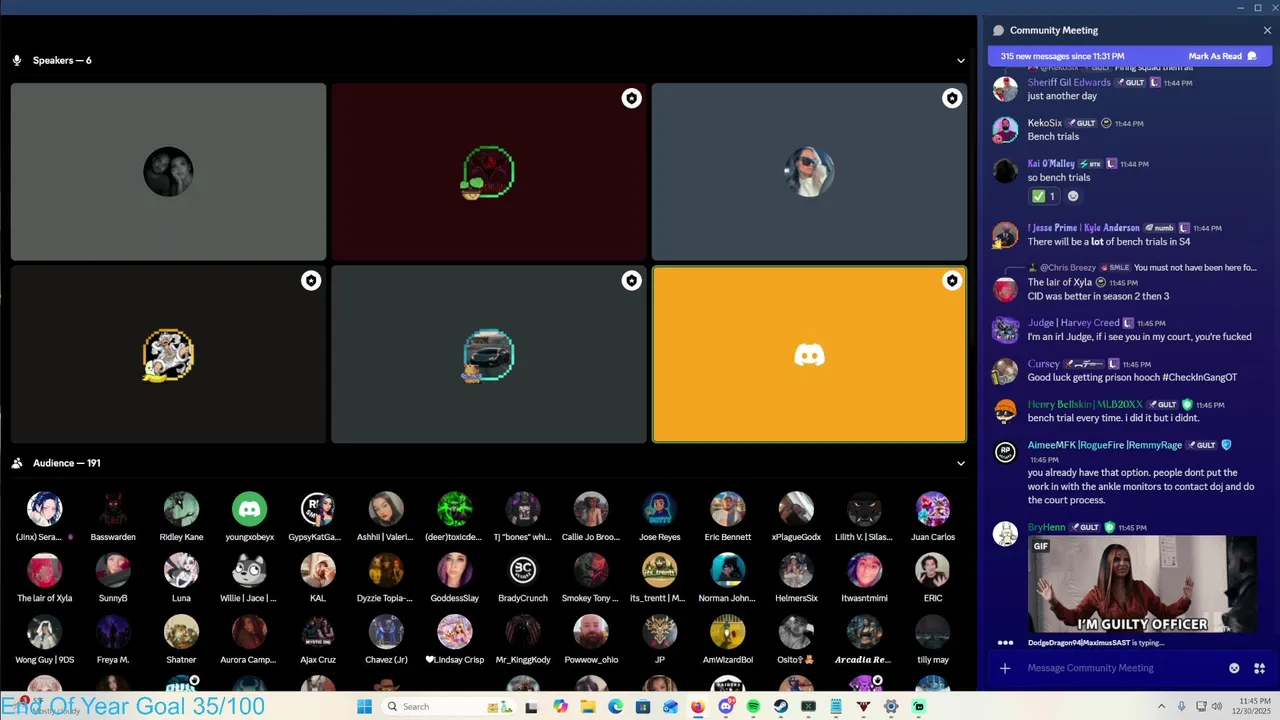Open the I'M GUILTY OFFICER GIF
The width and height of the screenshot is (1280, 720).
coord(1142,584)
